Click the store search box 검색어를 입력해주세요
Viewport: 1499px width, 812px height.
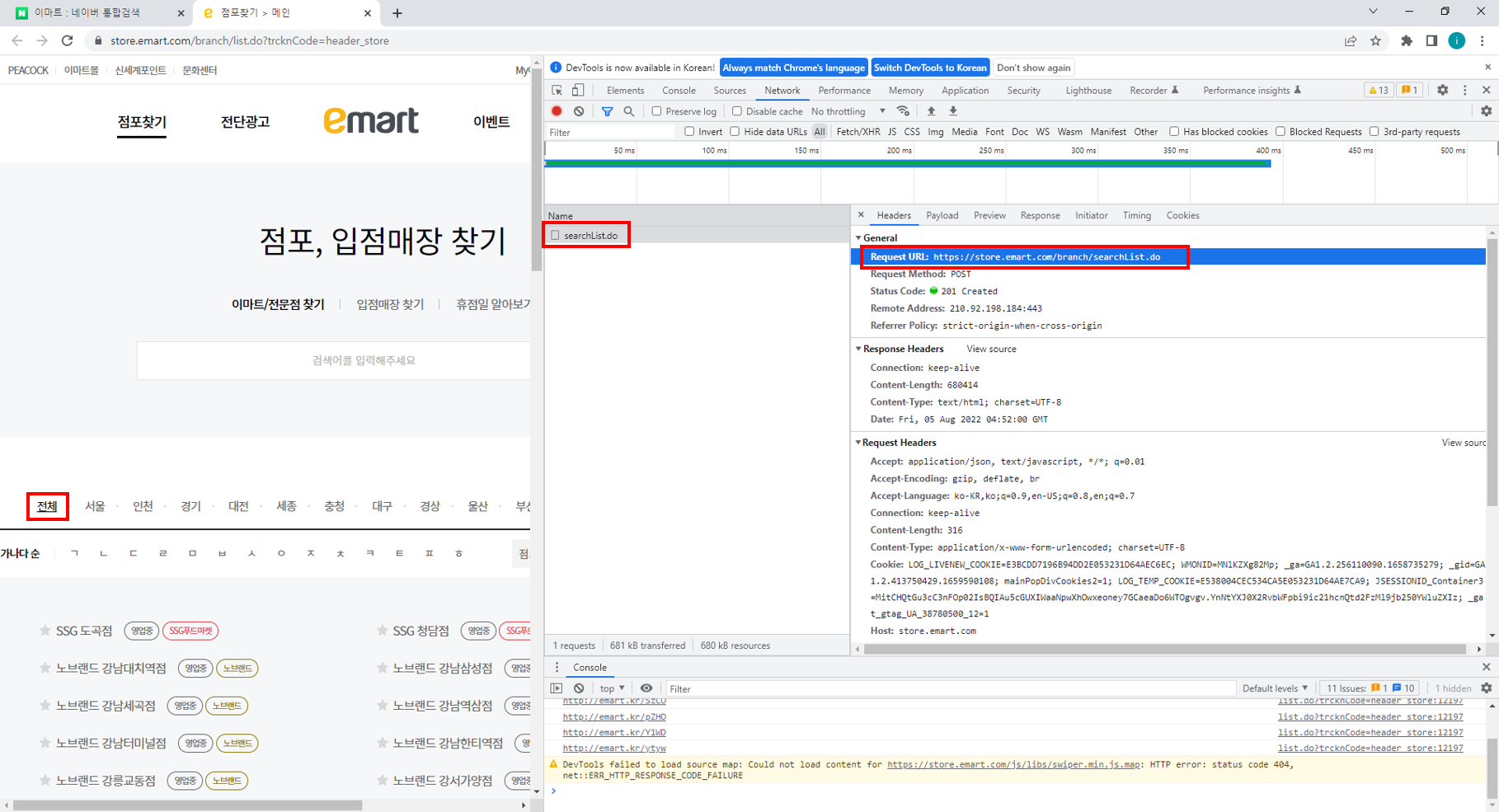(334, 360)
